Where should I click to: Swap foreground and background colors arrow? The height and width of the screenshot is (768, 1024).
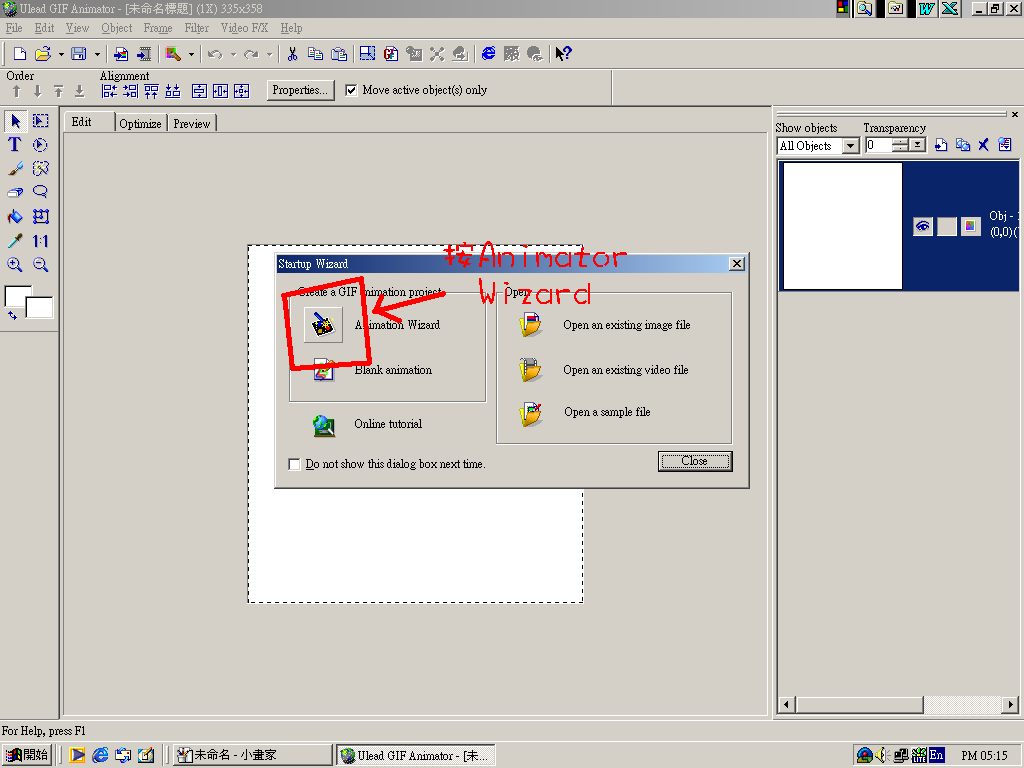pos(12,315)
